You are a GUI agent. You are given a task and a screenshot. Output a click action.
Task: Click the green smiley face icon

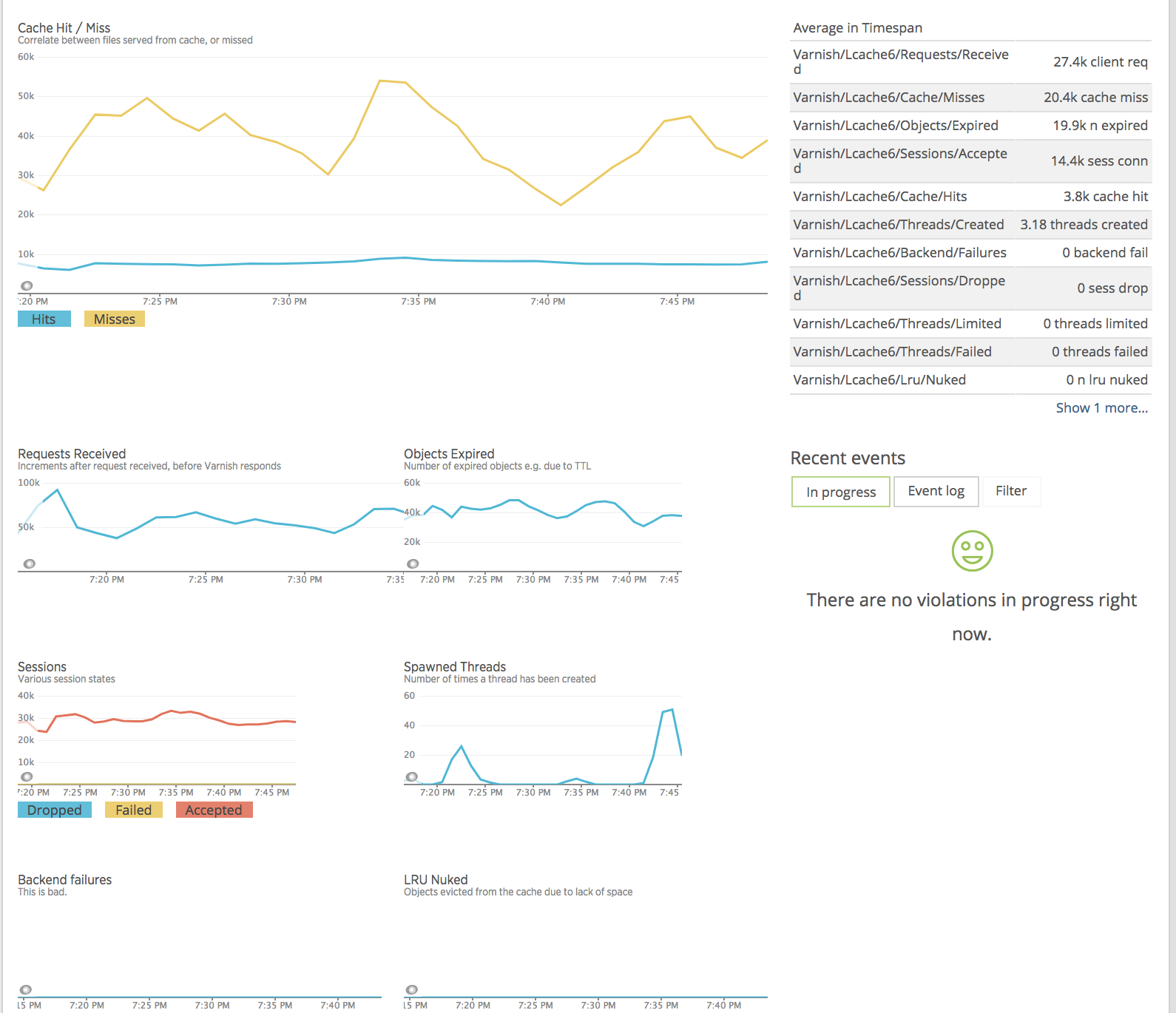972,551
